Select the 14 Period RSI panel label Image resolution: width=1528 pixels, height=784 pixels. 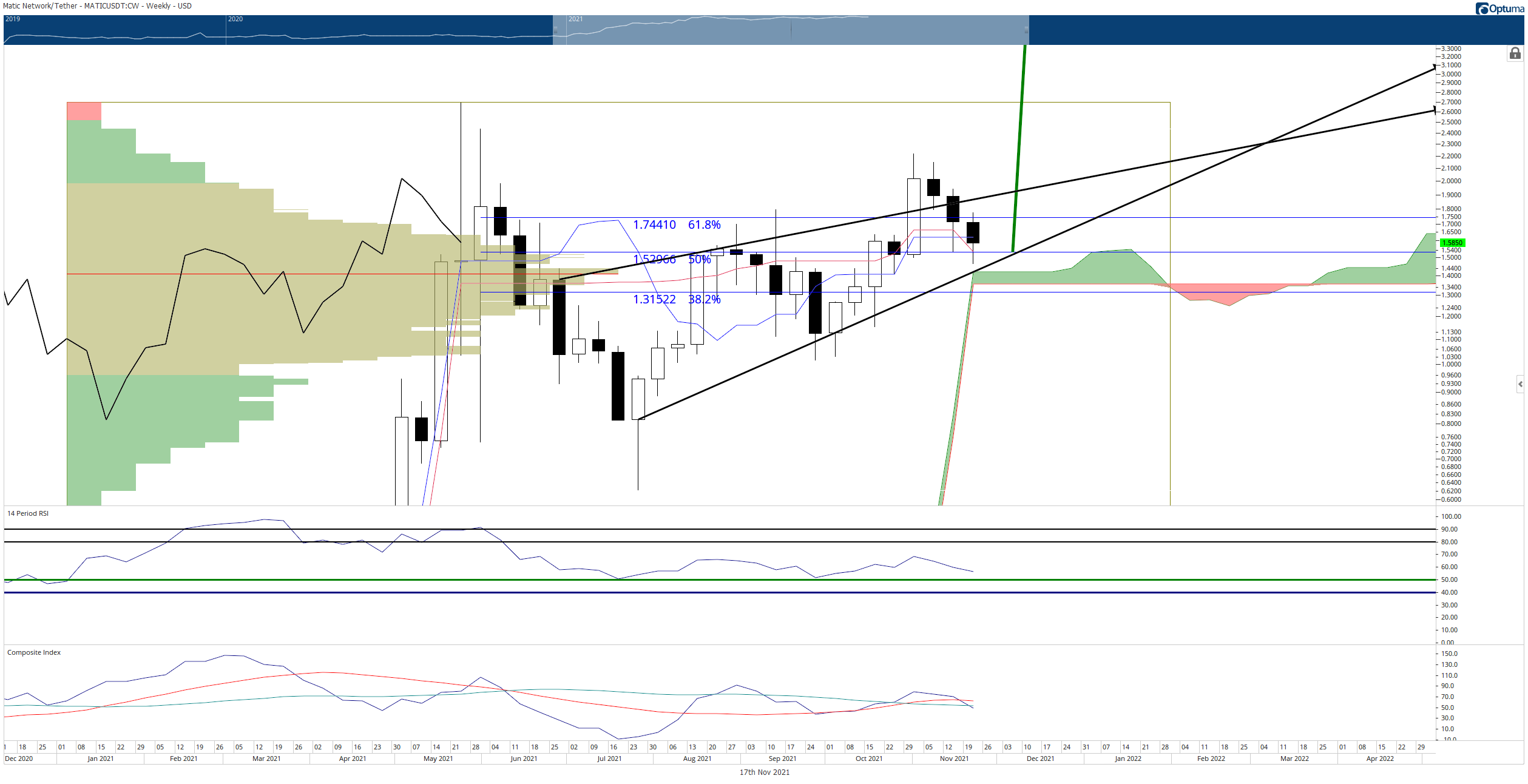click(28, 513)
